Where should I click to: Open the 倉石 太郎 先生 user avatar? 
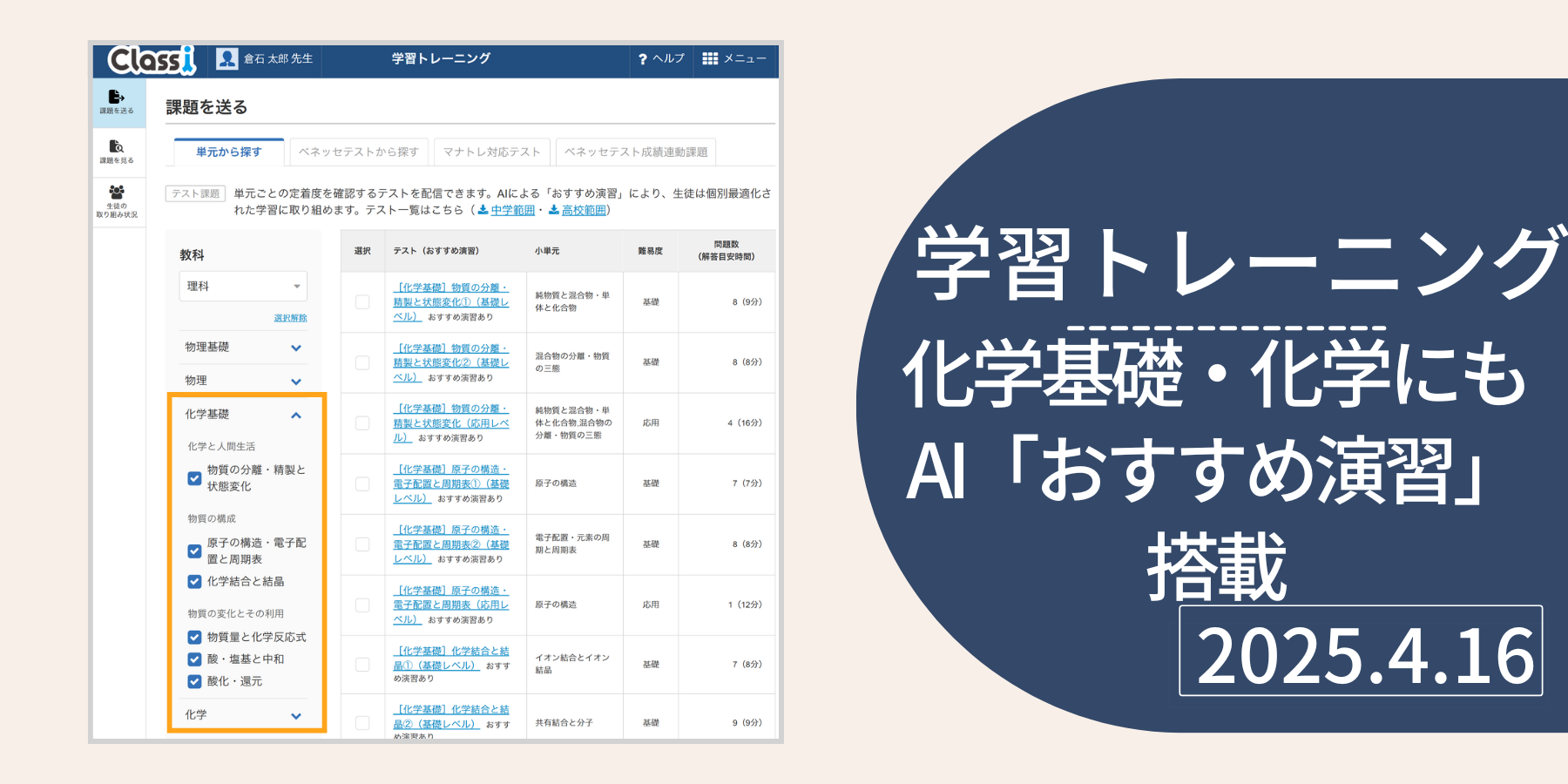point(227,58)
